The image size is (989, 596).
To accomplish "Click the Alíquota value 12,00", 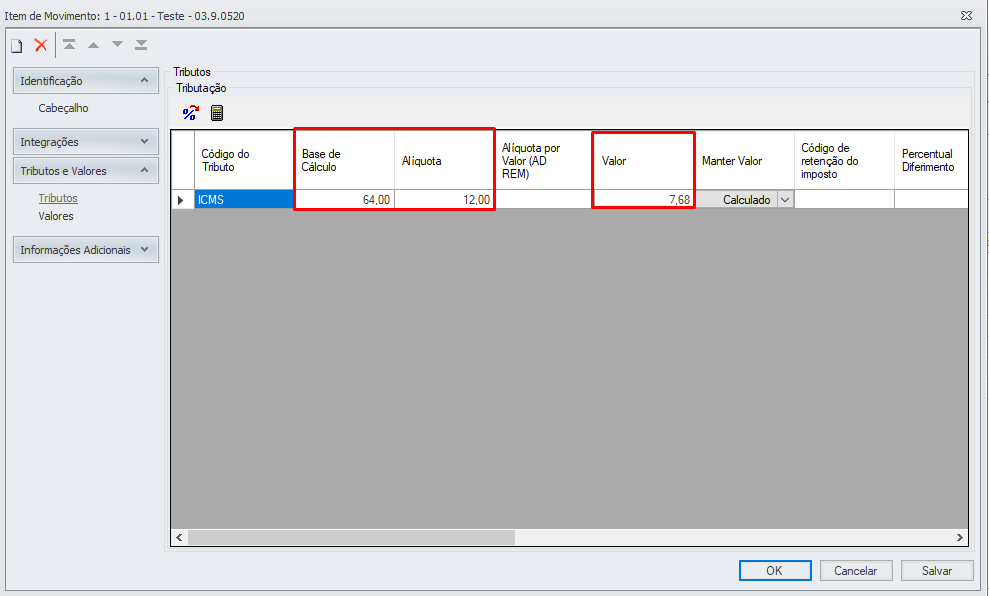I will [445, 200].
